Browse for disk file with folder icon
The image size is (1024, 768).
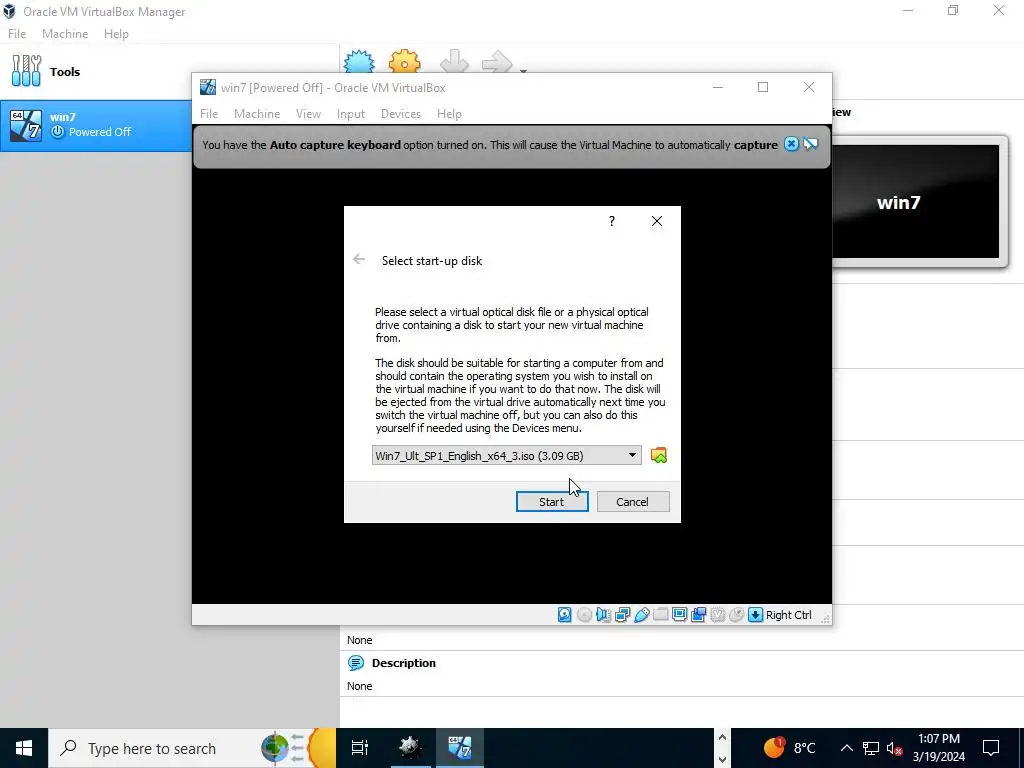[659, 455]
